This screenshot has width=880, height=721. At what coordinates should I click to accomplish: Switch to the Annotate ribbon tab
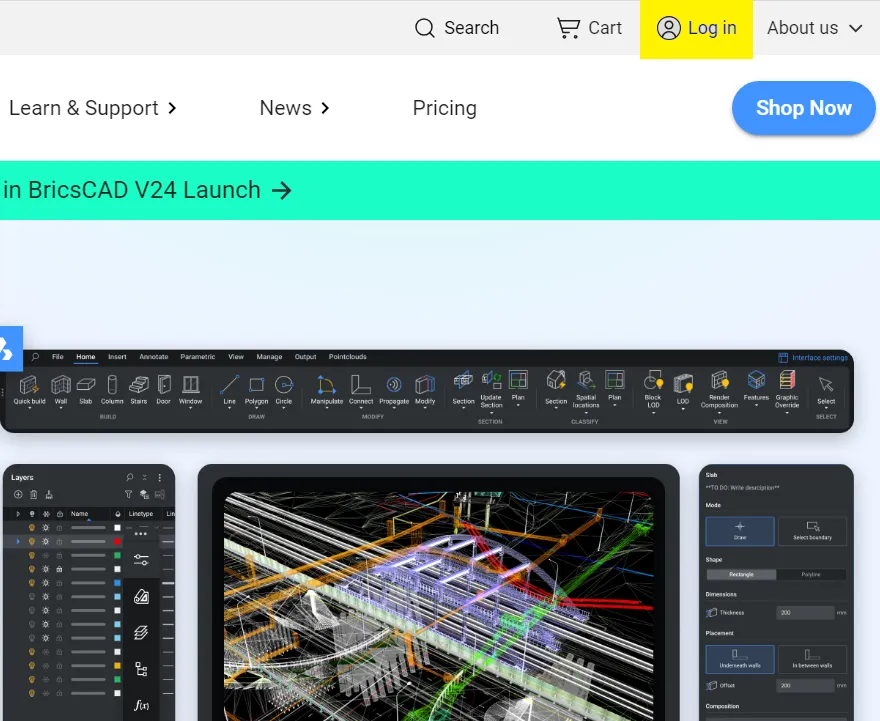coord(154,357)
